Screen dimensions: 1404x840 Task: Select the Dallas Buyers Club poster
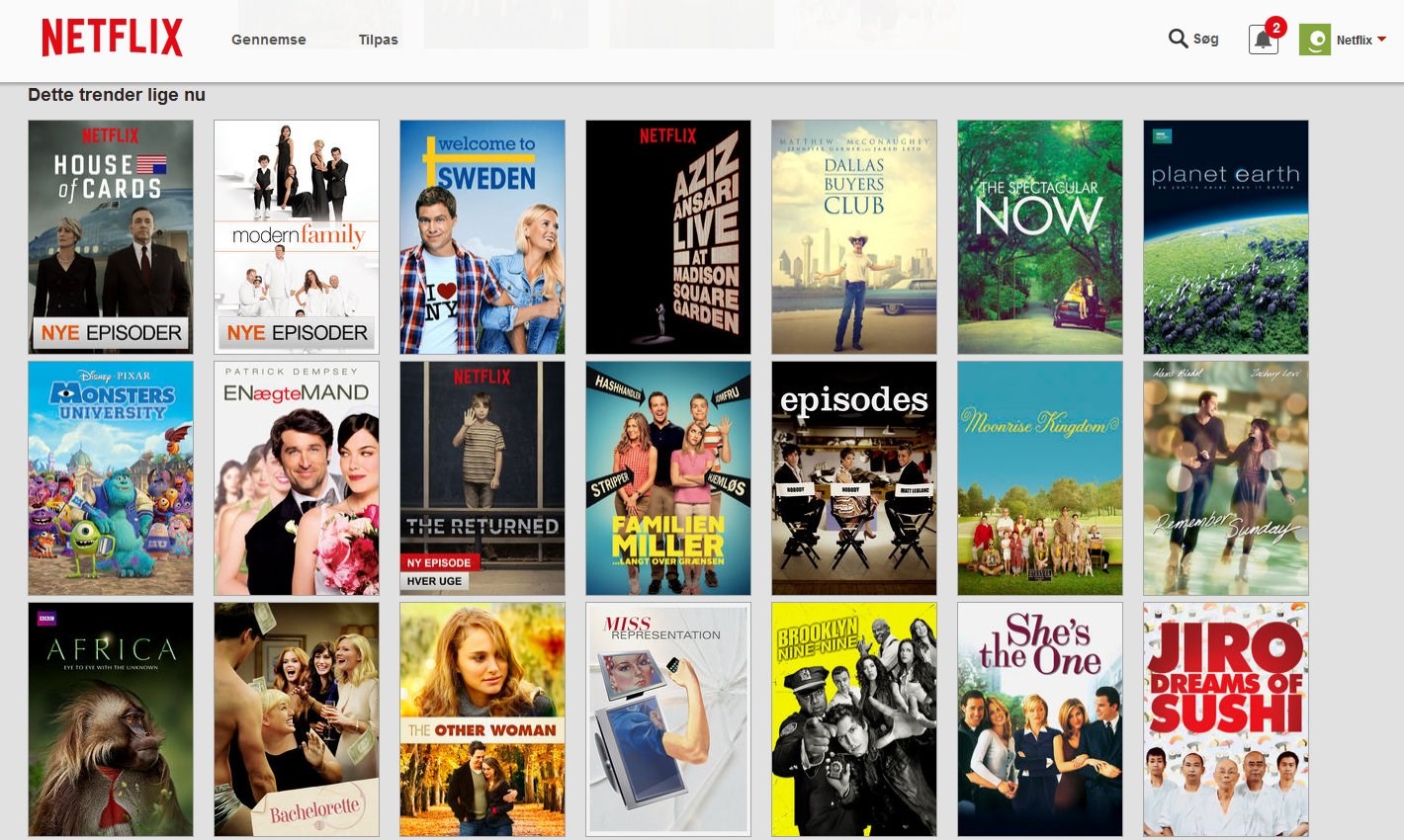coord(854,237)
